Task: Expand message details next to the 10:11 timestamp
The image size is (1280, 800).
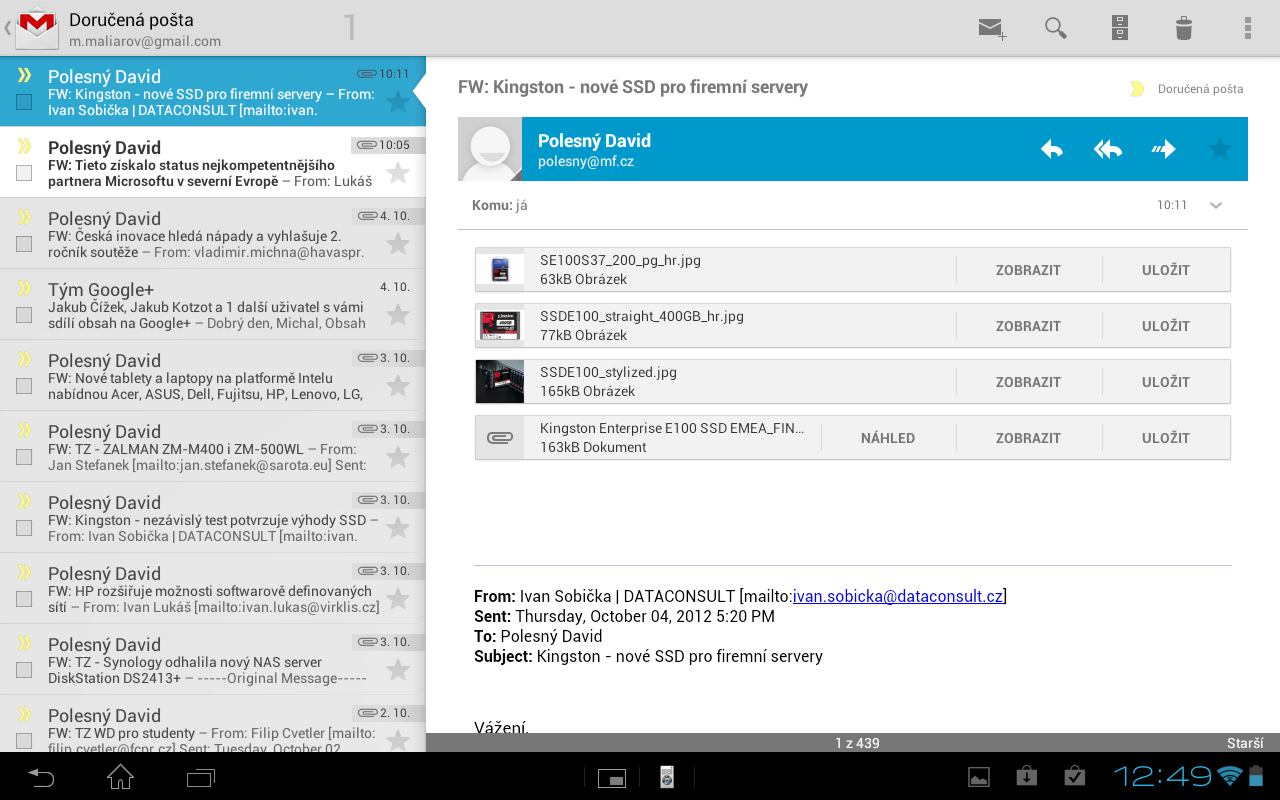Action: point(1216,205)
